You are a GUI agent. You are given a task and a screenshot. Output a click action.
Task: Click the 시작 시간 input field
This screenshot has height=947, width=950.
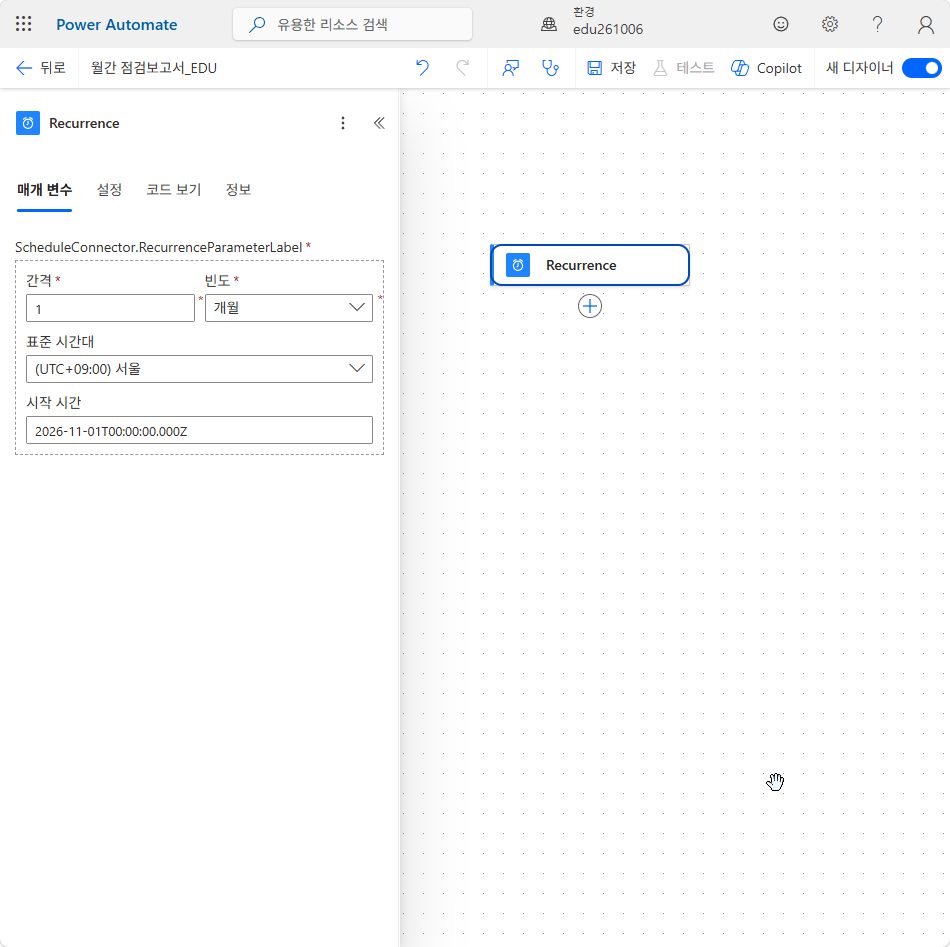[x=199, y=430]
